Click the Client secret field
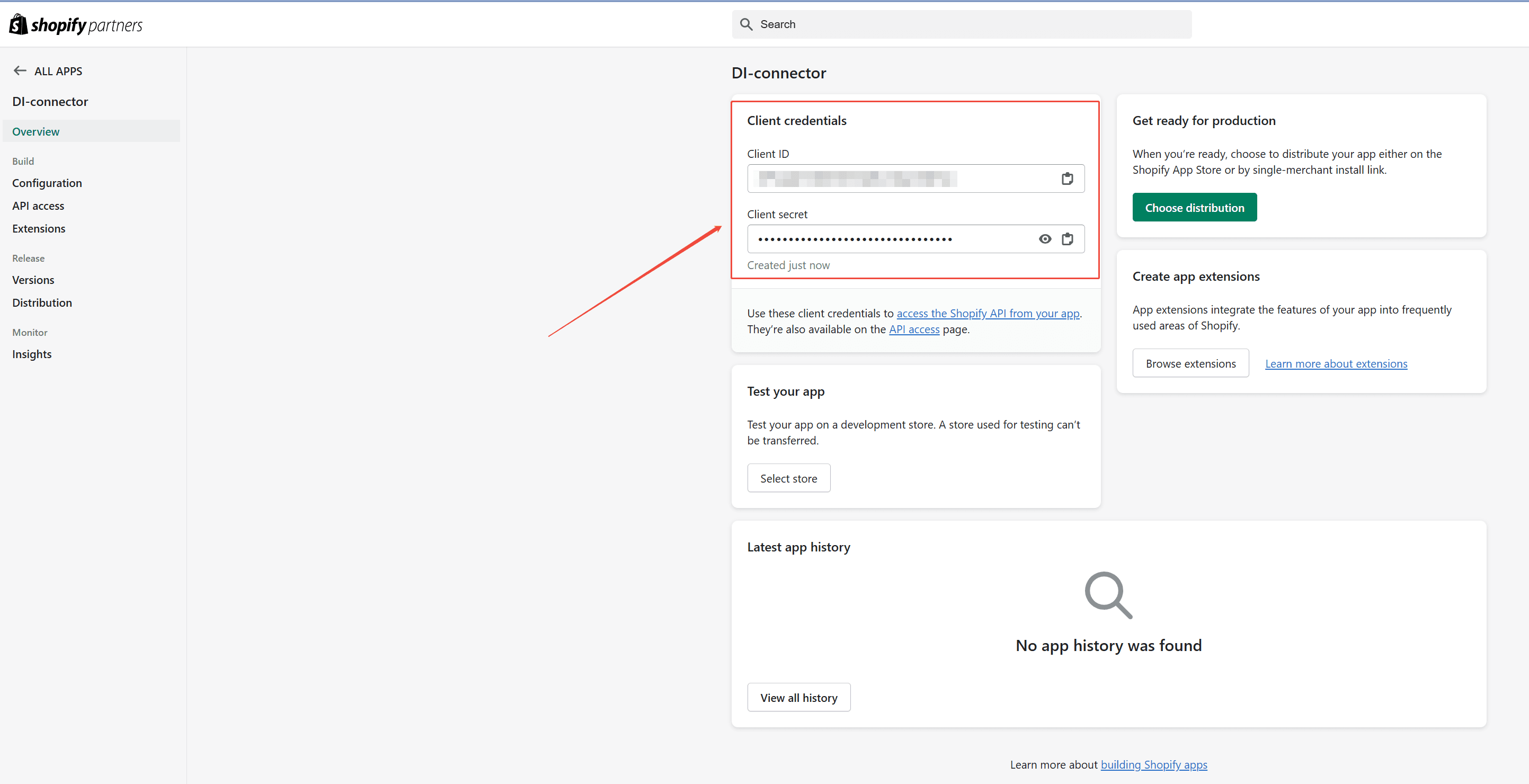 916,239
